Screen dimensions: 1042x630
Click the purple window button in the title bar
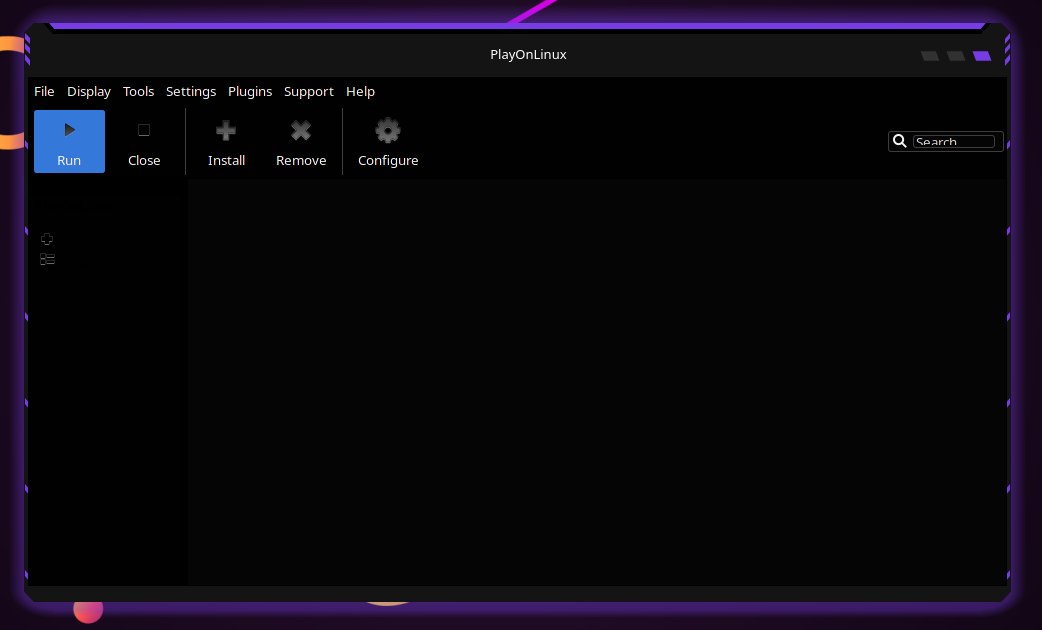pos(982,56)
